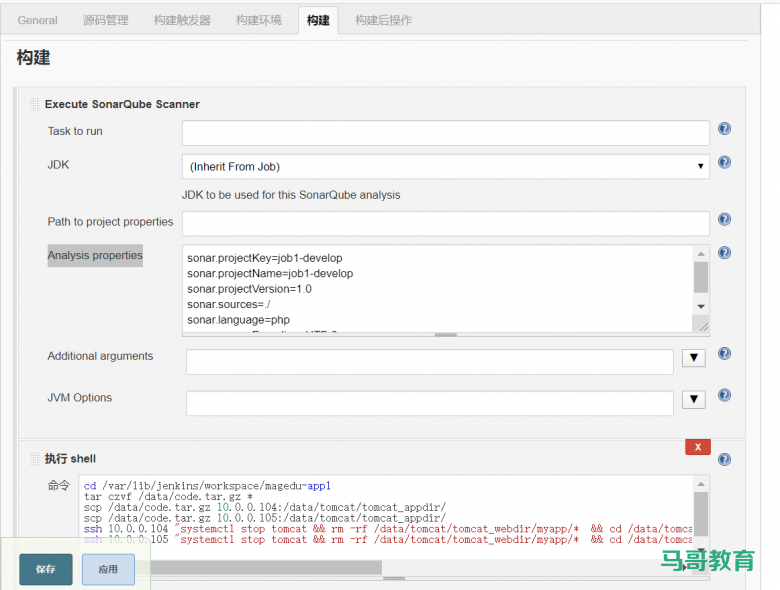
Task: Focus the JVM Options input
Action: click(x=429, y=403)
